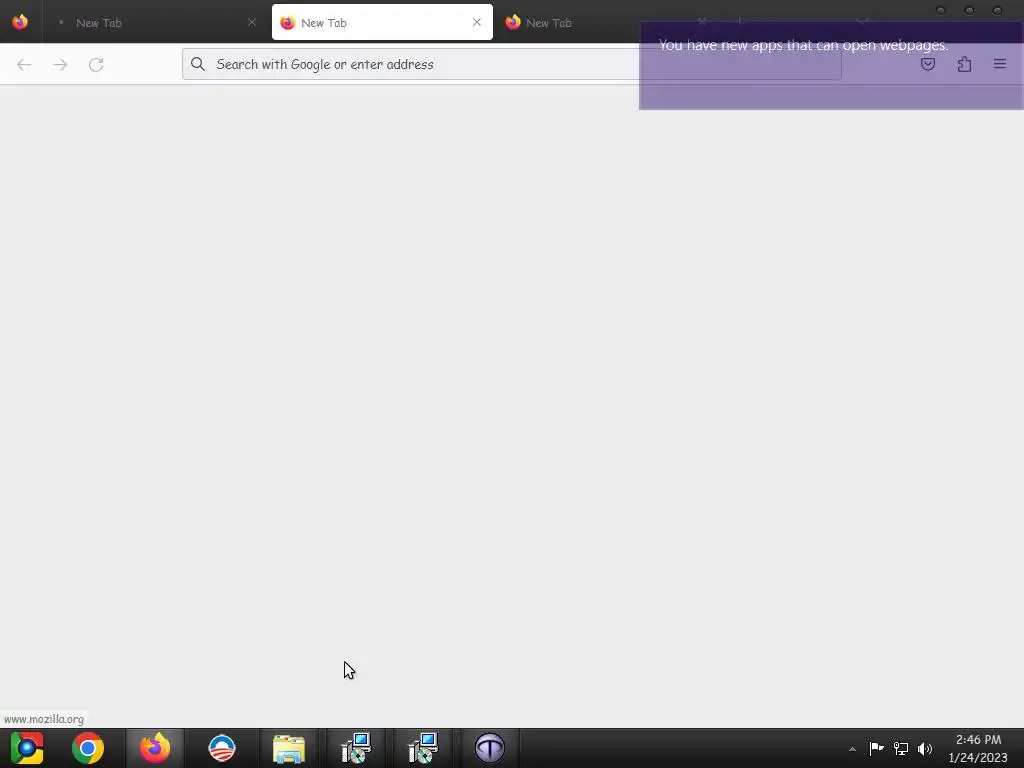
Task: Open File Explorer from the taskbar
Action: (x=289, y=748)
